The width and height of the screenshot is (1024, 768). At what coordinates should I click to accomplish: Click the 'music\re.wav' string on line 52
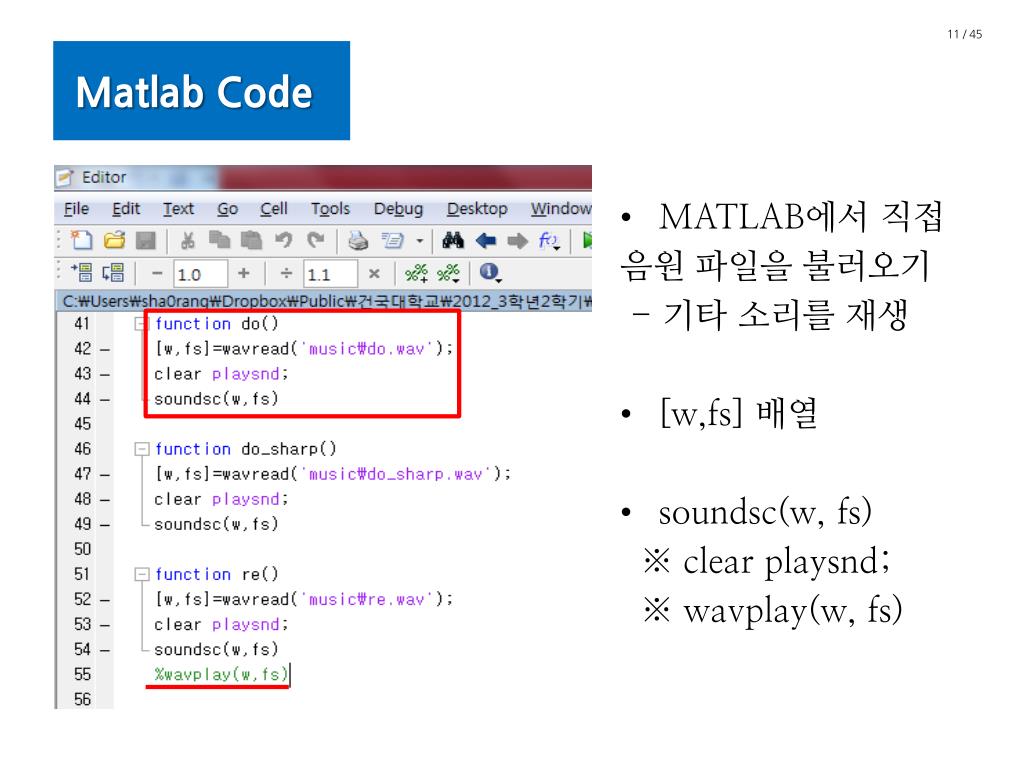(x=365, y=600)
